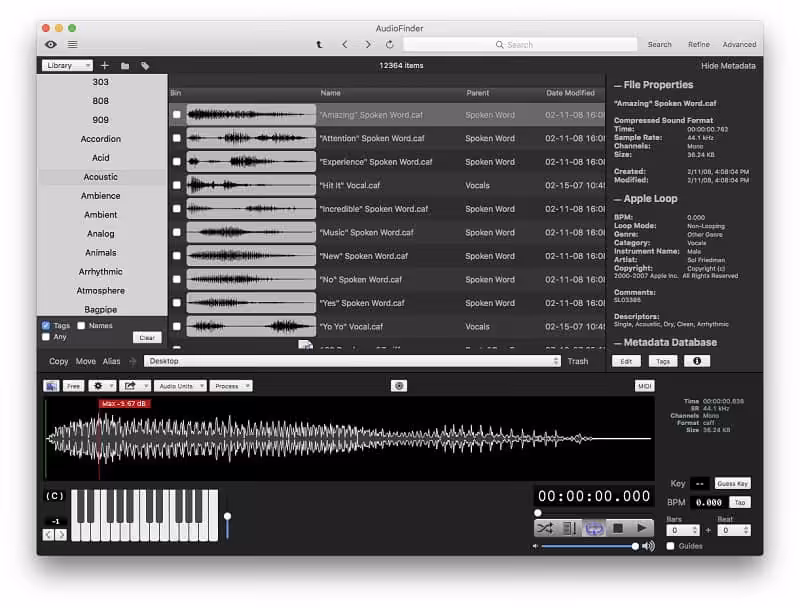Uncheck the Tags checkbox

coord(46,325)
